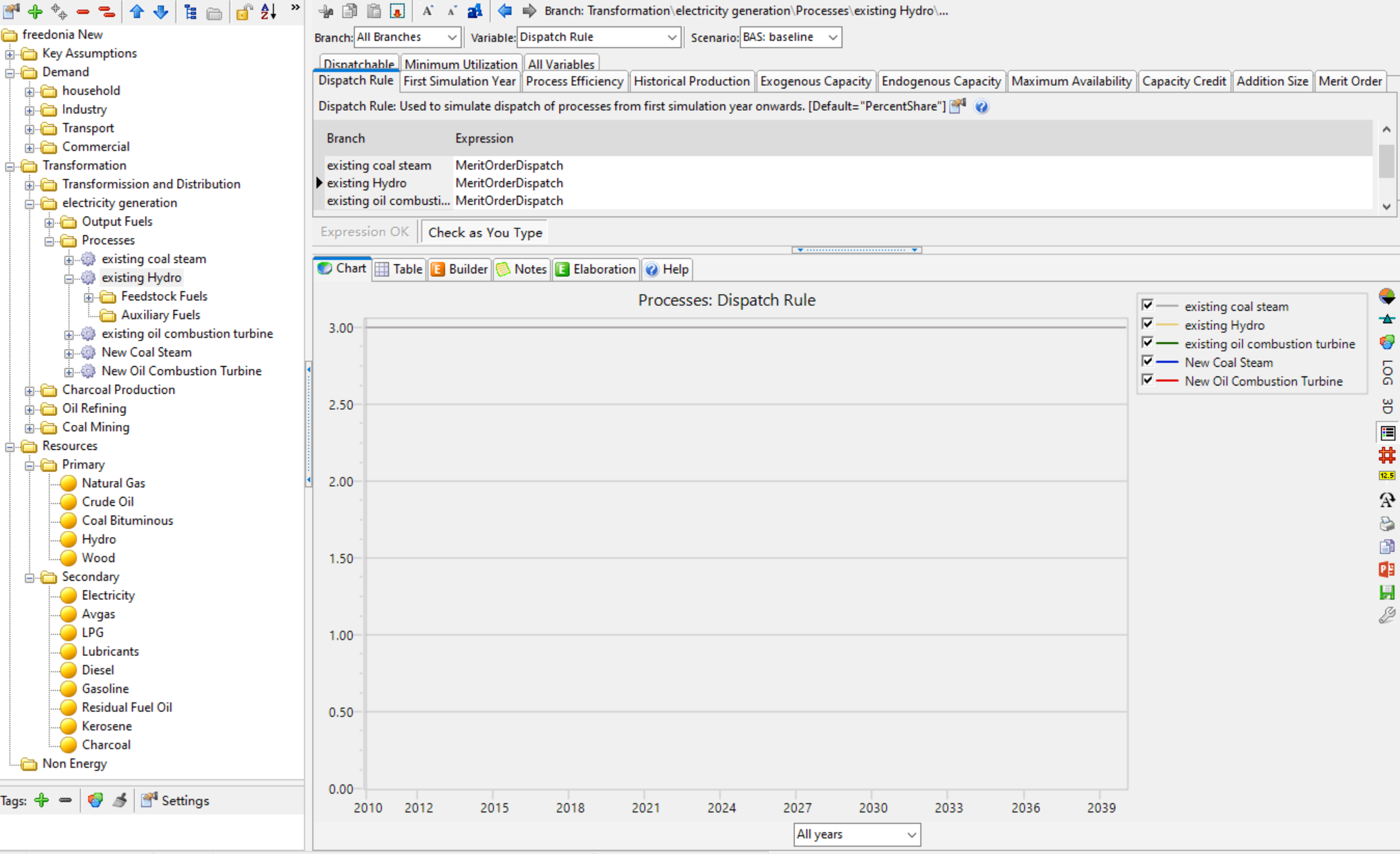Image resolution: width=1400 pixels, height=854 pixels.
Task: Collapse the Resources tree node
Action: (10, 446)
